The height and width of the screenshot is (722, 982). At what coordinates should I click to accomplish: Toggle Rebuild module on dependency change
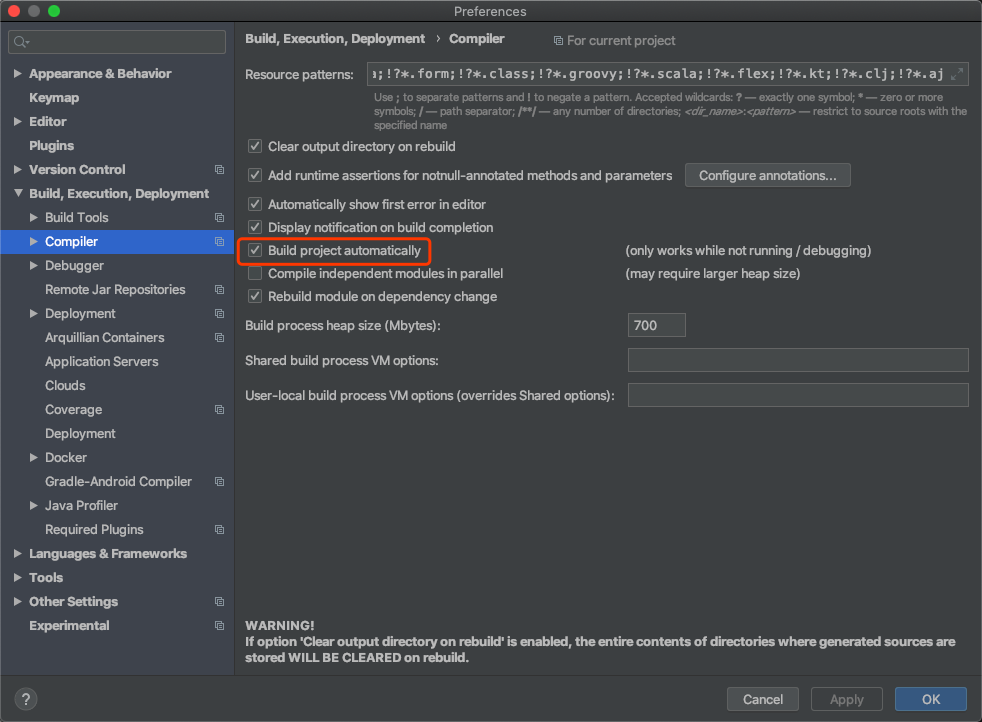tap(255, 296)
